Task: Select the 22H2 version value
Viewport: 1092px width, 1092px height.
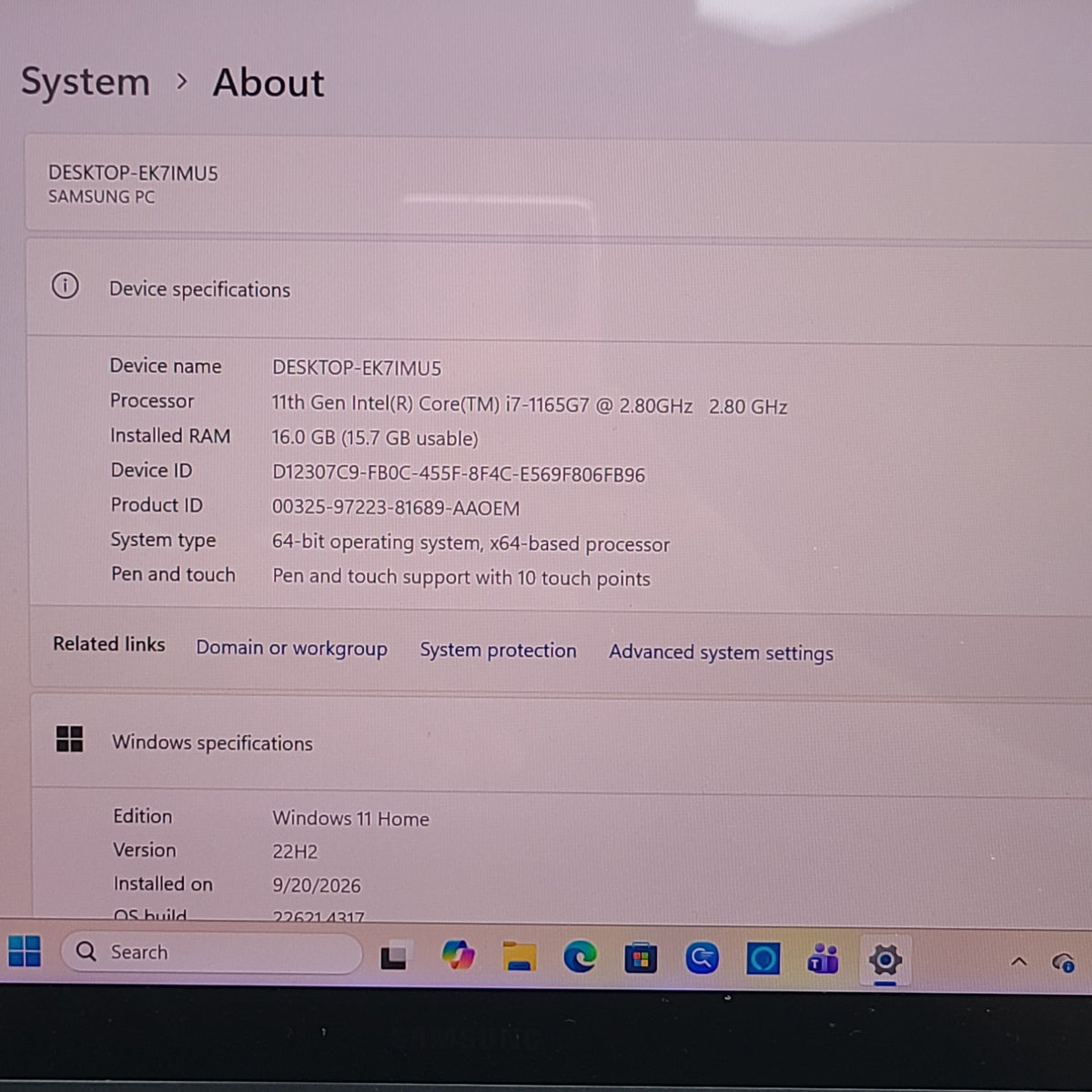Action: click(x=295, y=852)
